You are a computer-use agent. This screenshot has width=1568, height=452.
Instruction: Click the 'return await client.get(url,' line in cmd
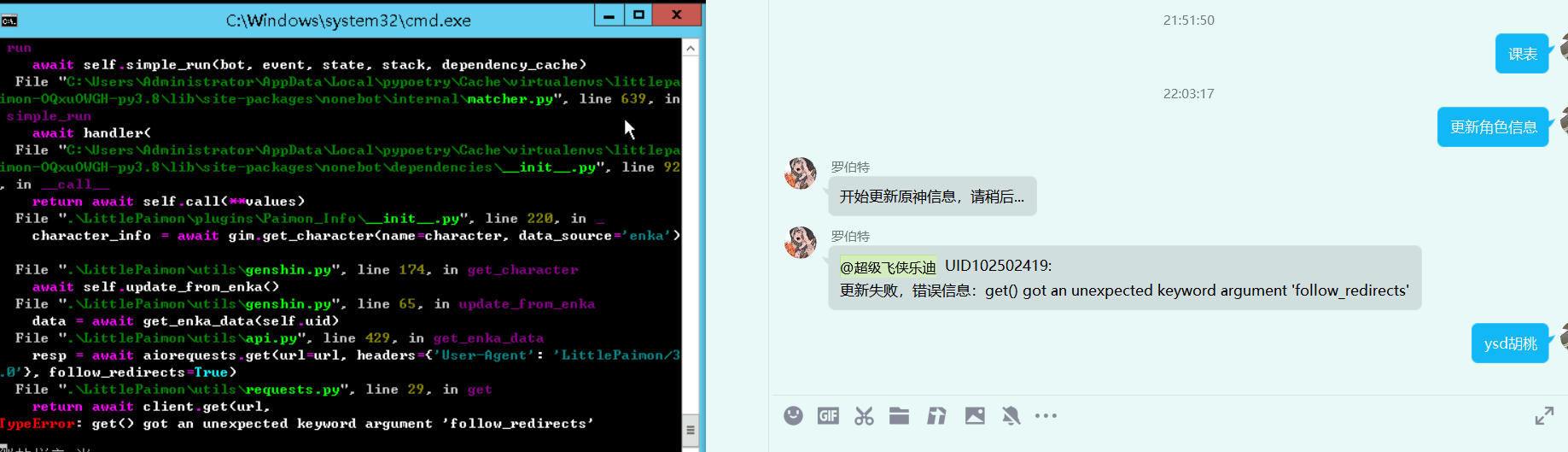point(151,407)
